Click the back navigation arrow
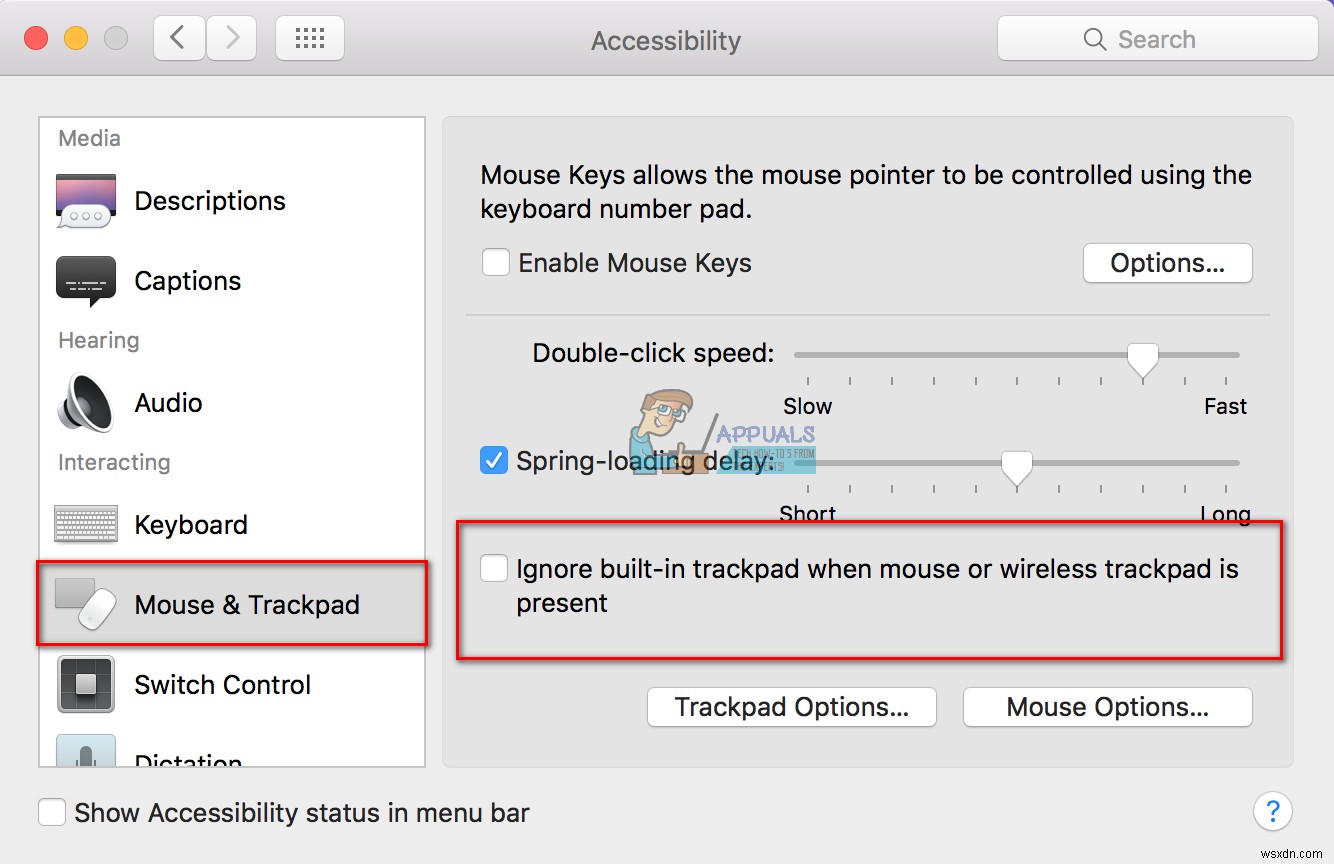The image size is (1334, 864). tap(178, 37)
